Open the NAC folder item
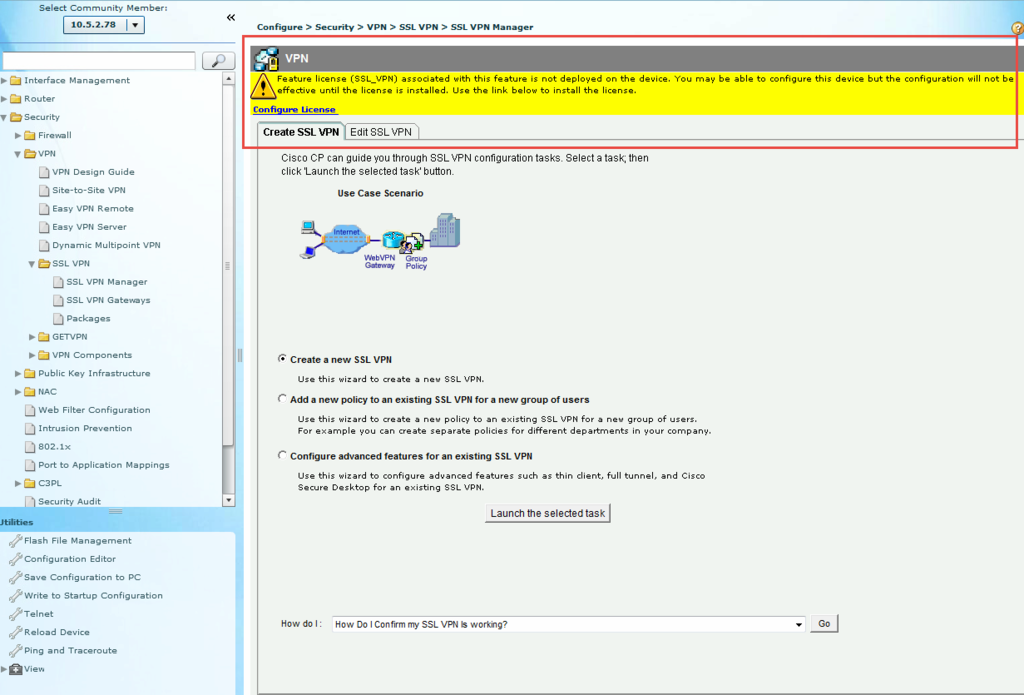The height and width of the screenshot is (695, 1024). coord(47,391)
